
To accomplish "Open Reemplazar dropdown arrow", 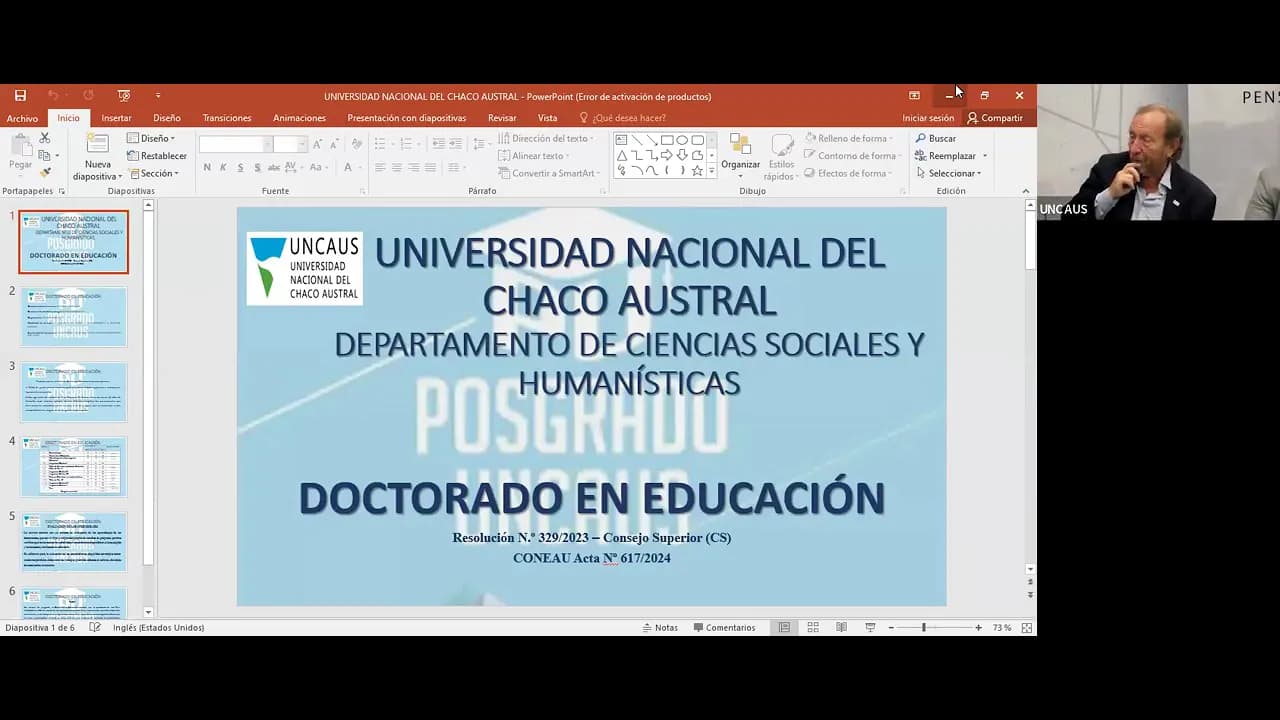I will tap(985, 156).
